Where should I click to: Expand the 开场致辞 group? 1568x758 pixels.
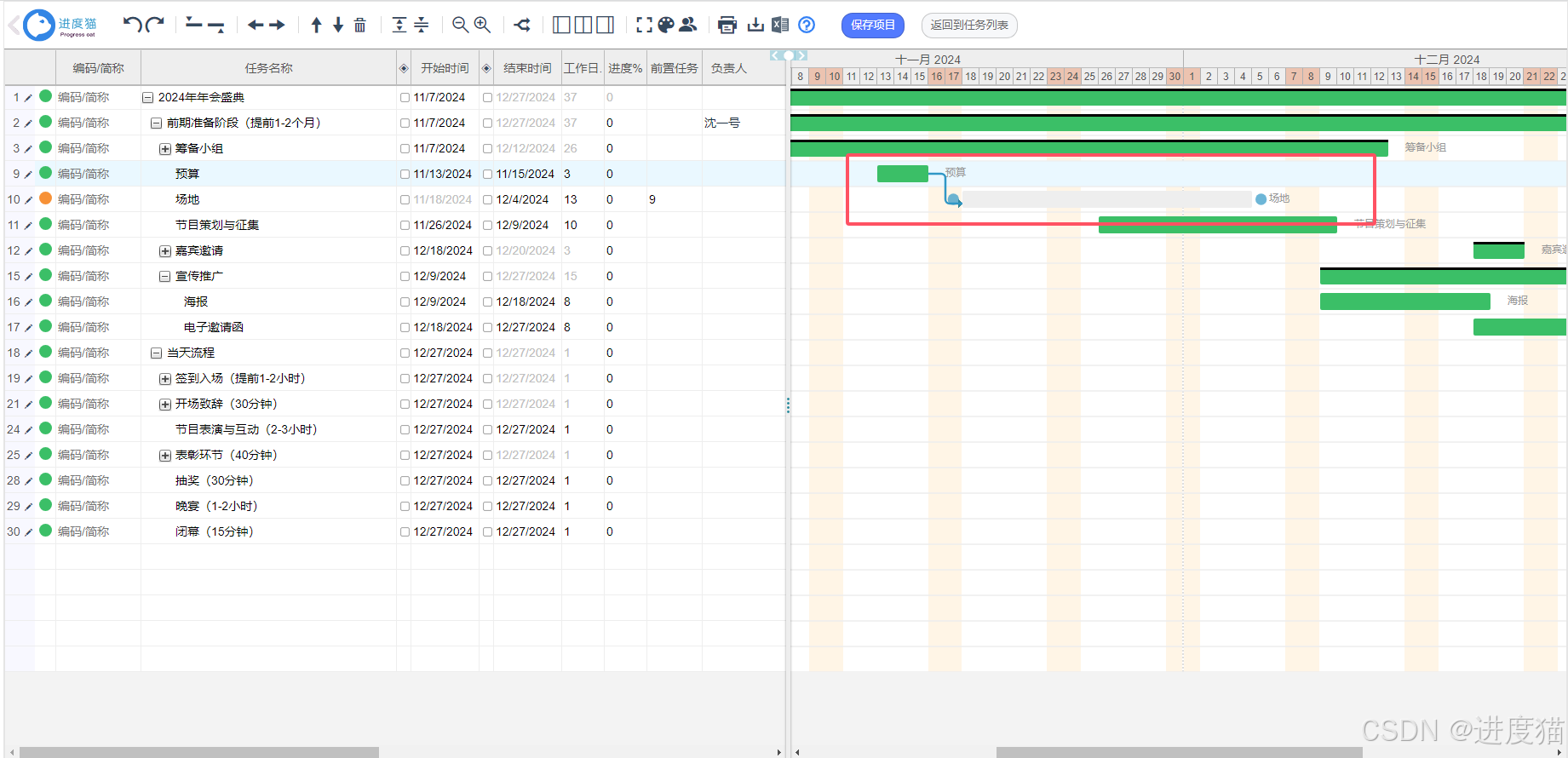click(x=165, y=404)
